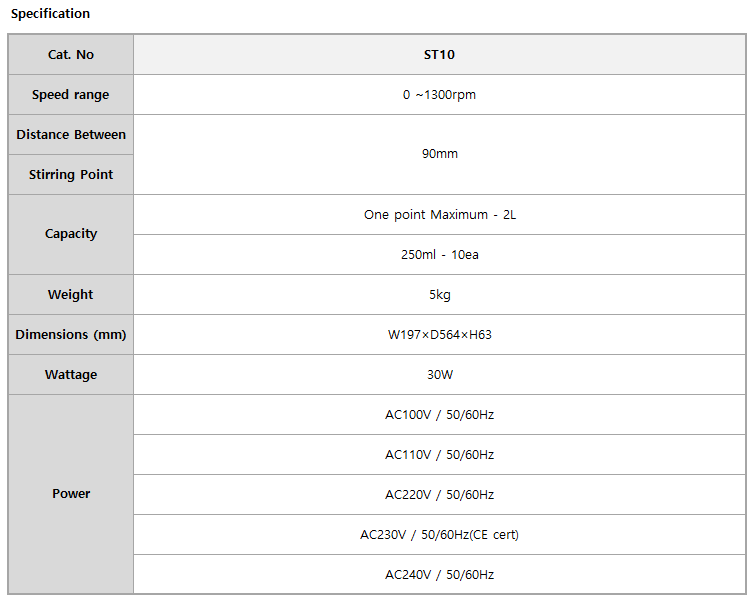The width and height of the screenshot is (751, 602).
Task: Select the Speed range label cell
Action: pyautogui.click(x=71, y=95)
